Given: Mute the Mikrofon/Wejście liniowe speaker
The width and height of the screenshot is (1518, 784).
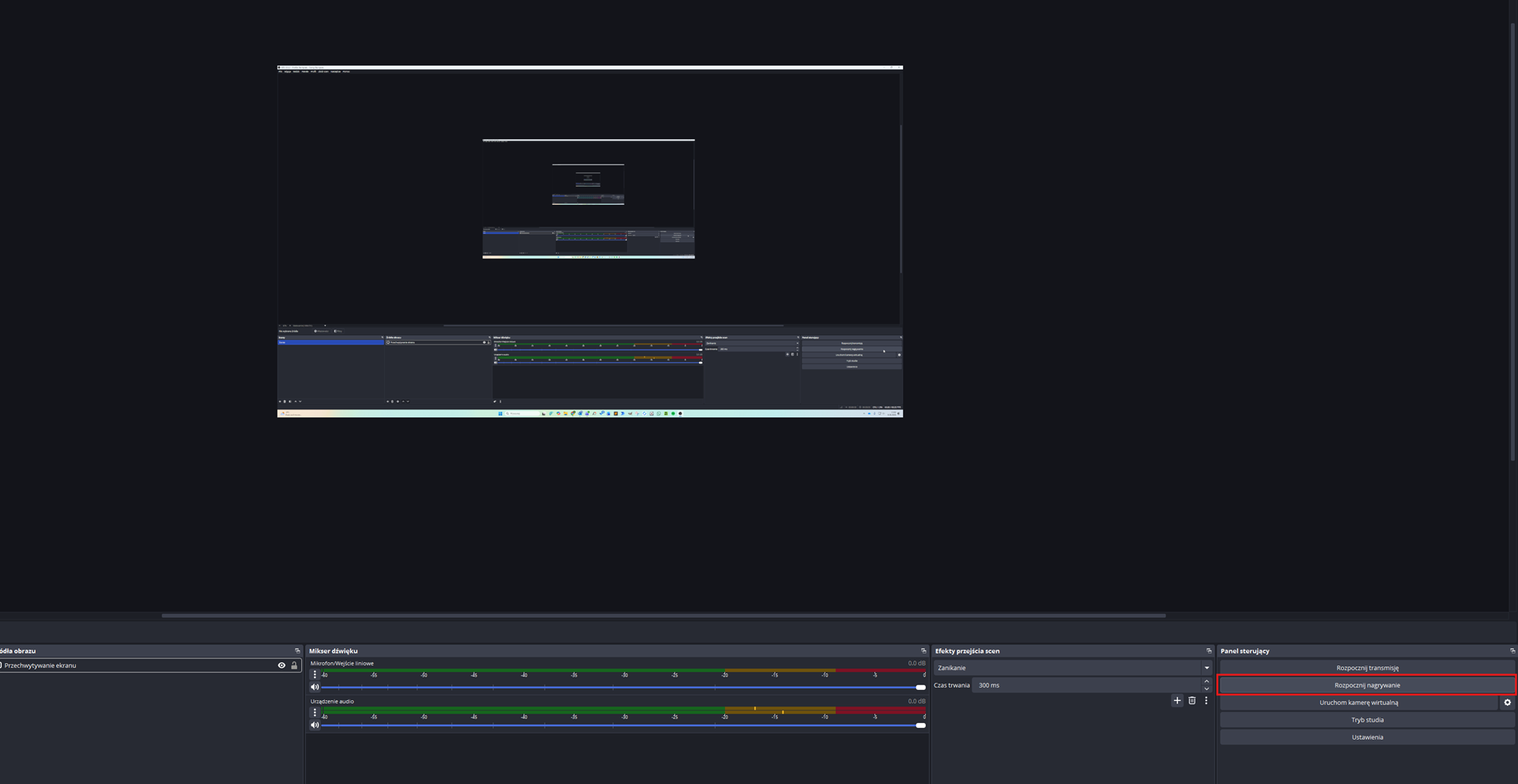Looking at the screenshot, I should point(315,688).
